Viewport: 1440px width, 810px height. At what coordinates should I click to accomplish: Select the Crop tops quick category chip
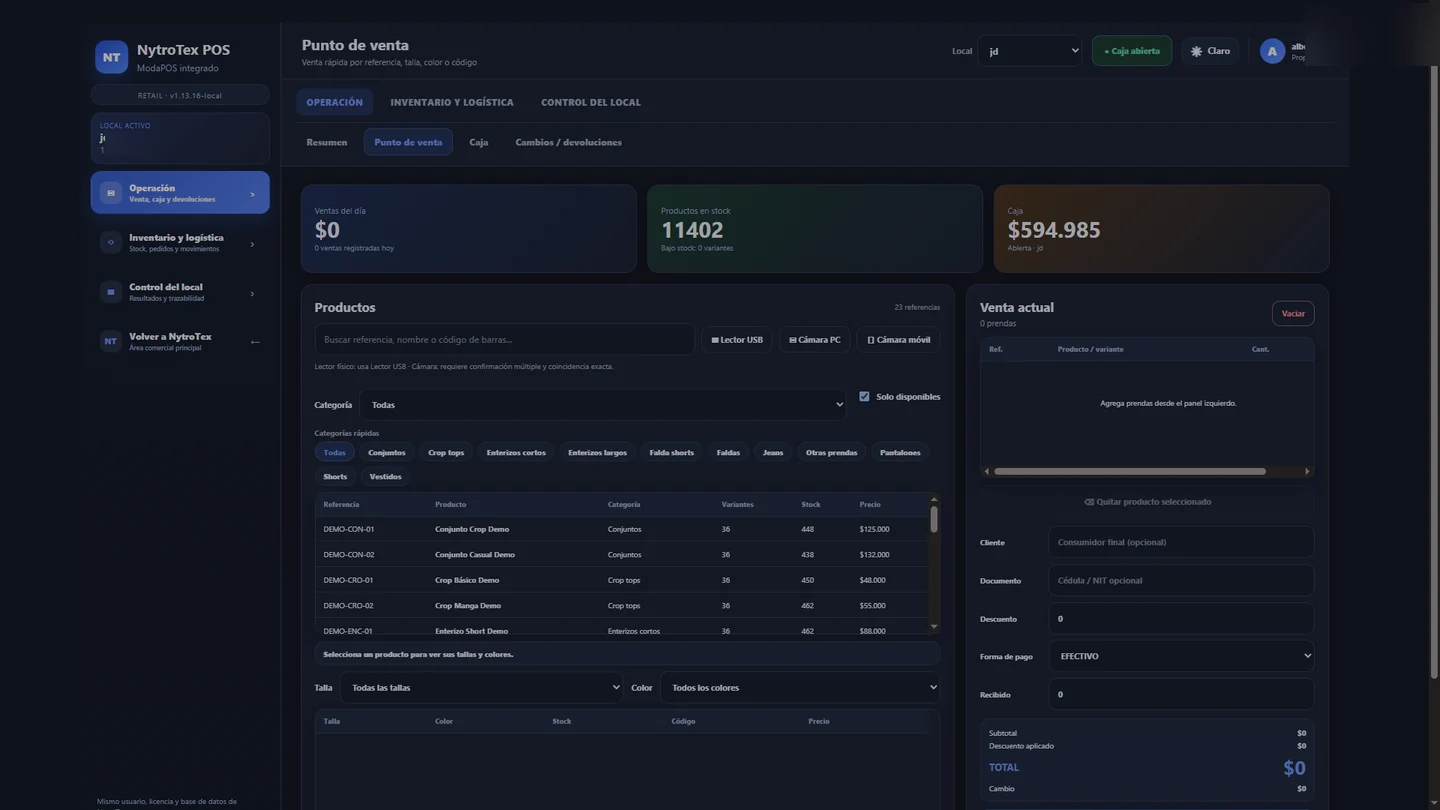pos(446,453)
